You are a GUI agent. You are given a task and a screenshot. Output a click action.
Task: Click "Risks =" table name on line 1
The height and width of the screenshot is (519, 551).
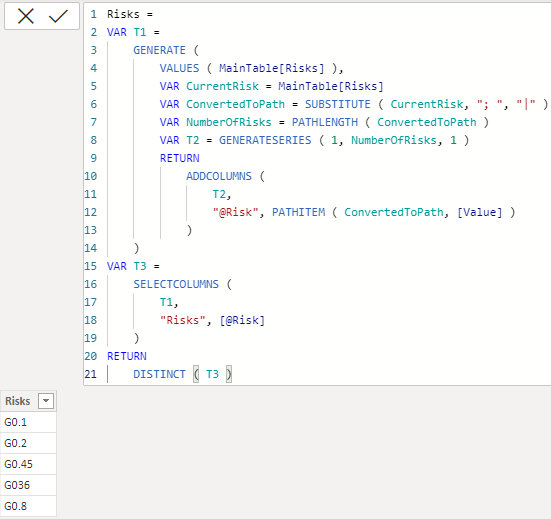130,14
